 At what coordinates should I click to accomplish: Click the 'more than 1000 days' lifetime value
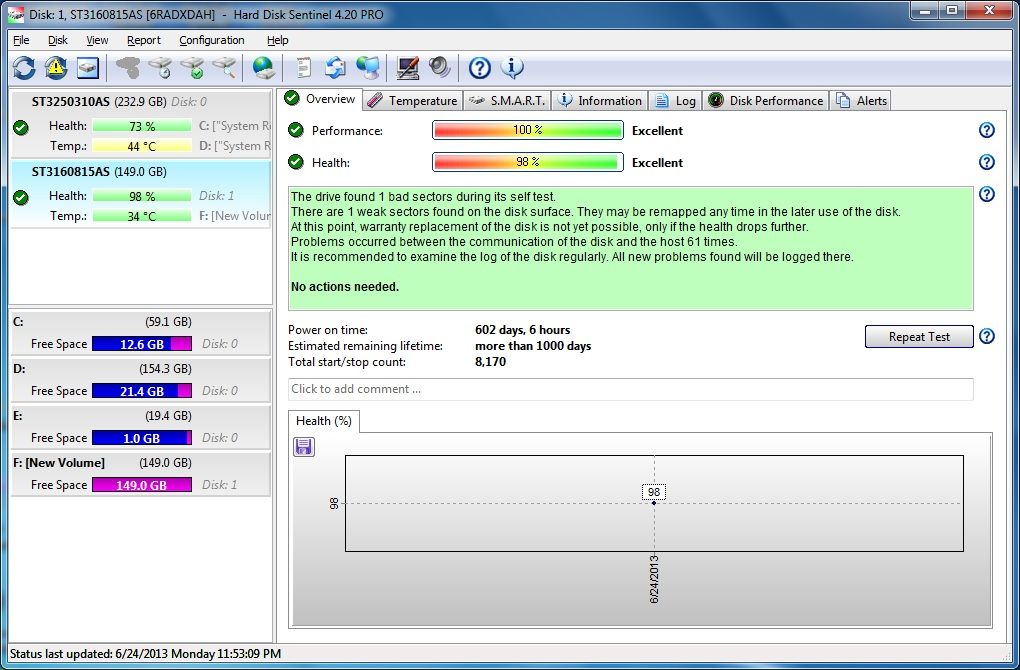(533, 346)
